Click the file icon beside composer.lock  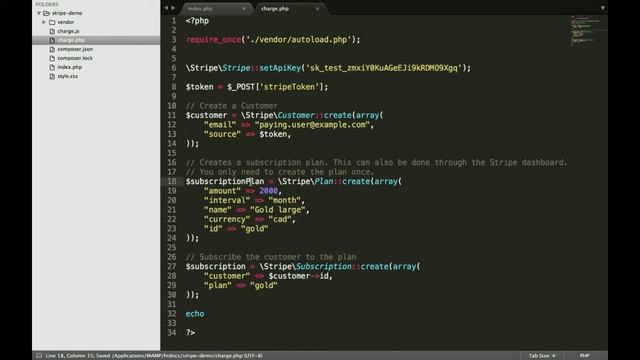tap(52, 58)
